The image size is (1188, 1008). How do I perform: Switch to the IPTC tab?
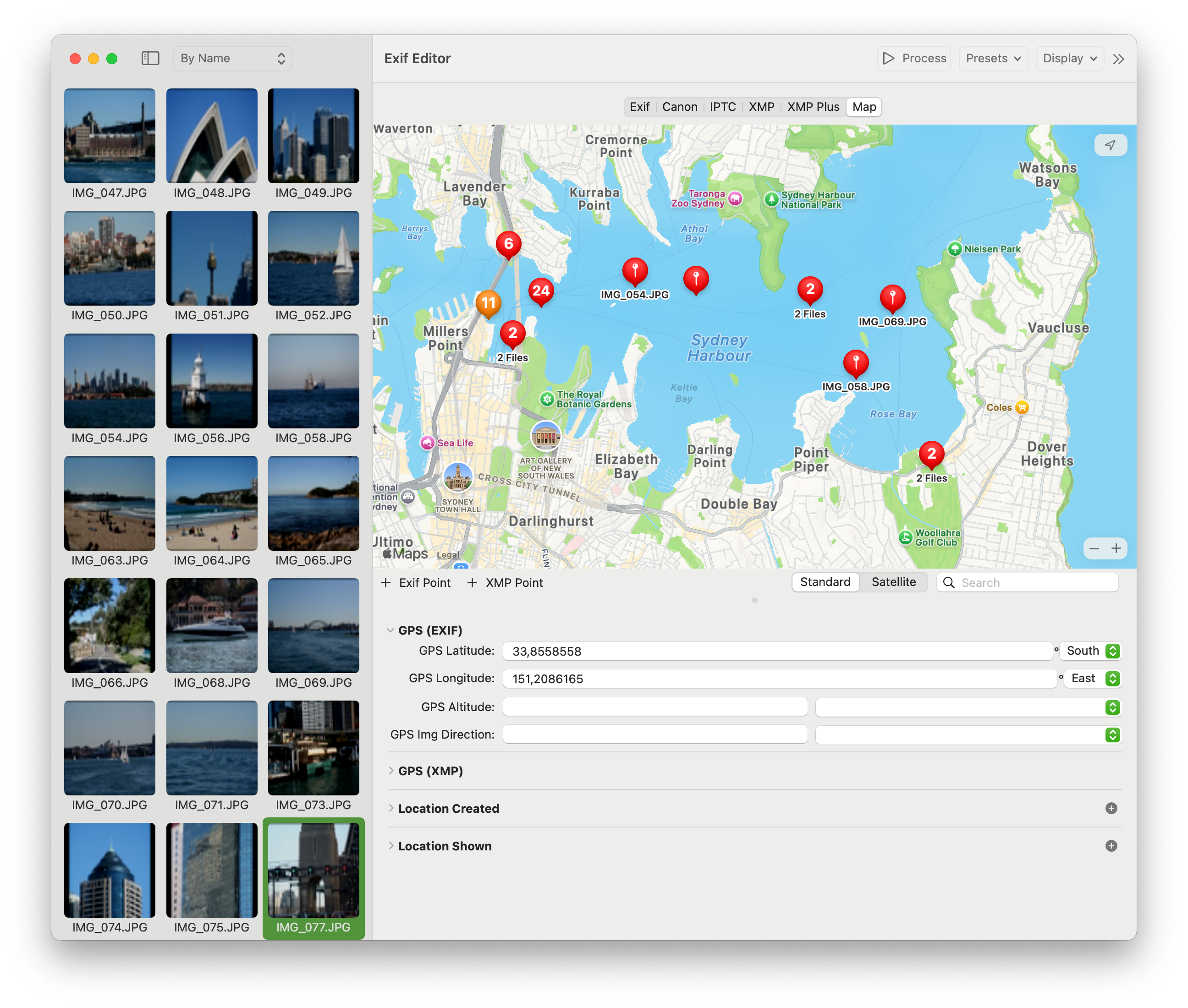coord(723,107)
